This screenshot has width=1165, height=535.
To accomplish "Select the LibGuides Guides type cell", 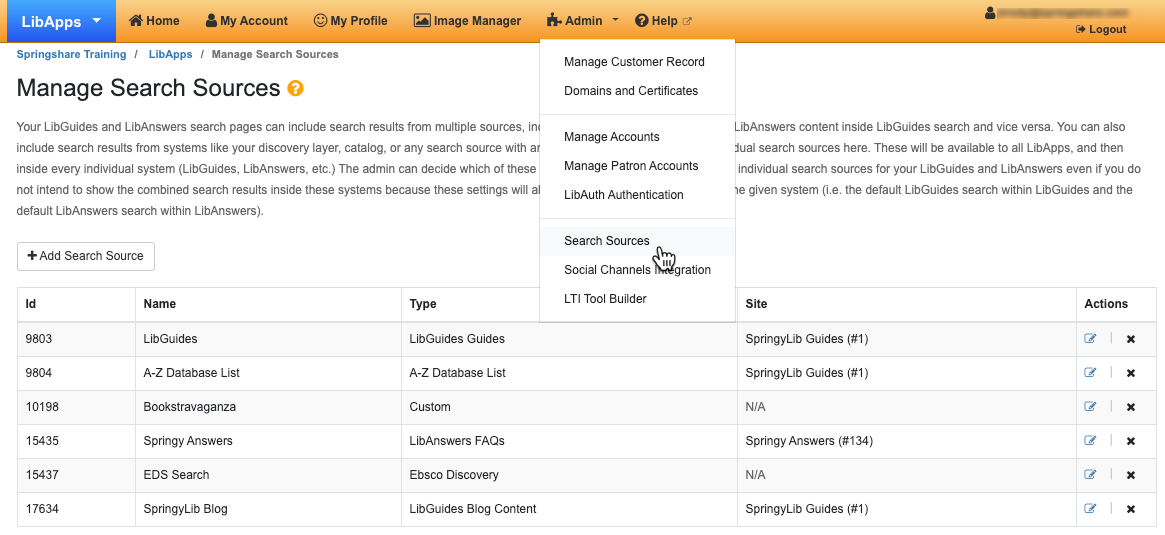I will click(x=569, y=339).
